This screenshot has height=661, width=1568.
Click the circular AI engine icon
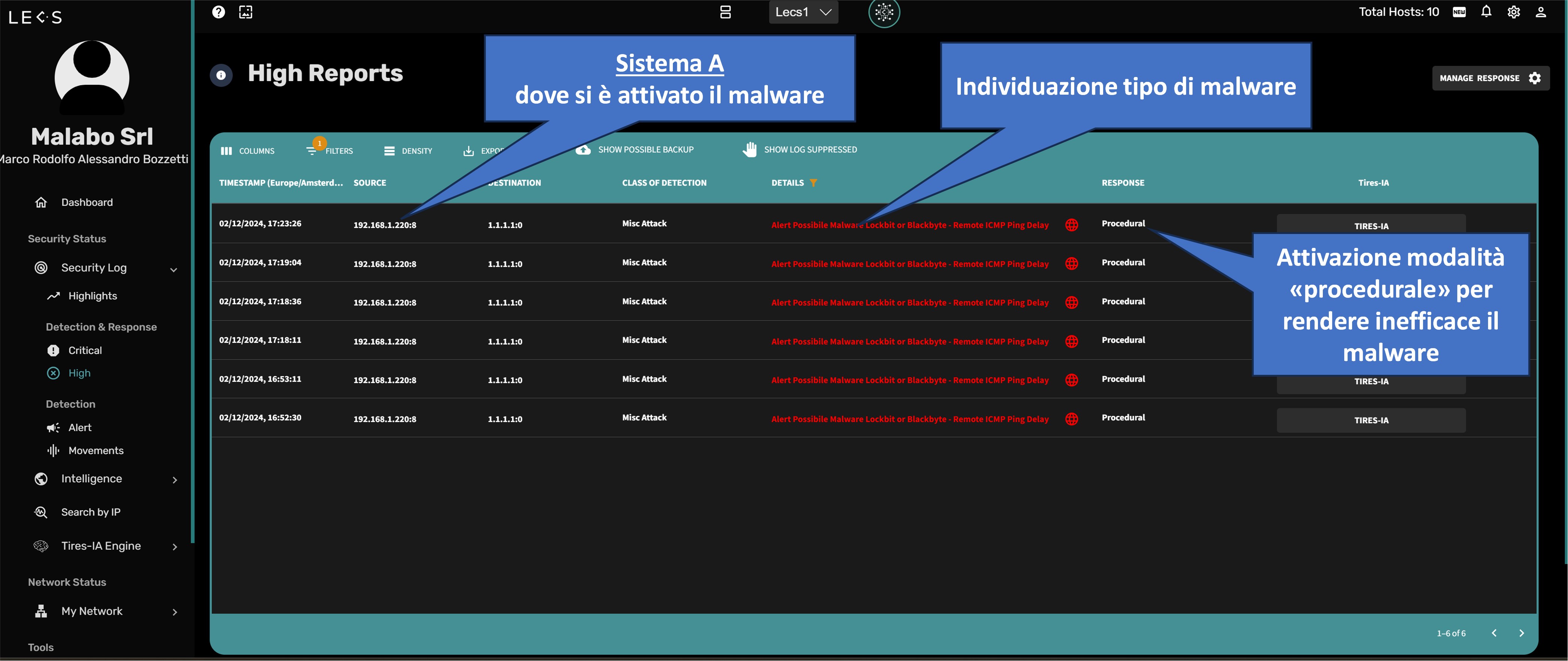tap(884, 12)
